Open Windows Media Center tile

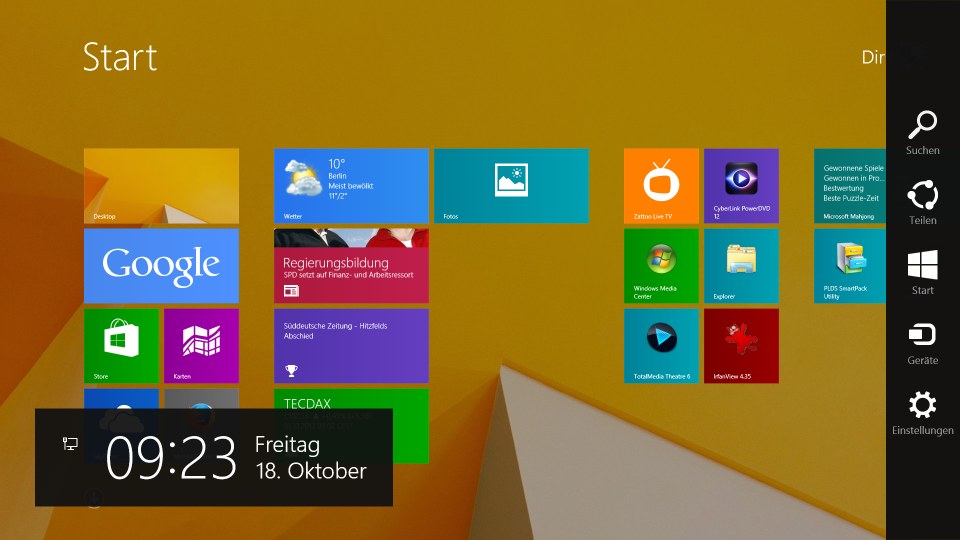pyautogui.click(x=661, y=266)
